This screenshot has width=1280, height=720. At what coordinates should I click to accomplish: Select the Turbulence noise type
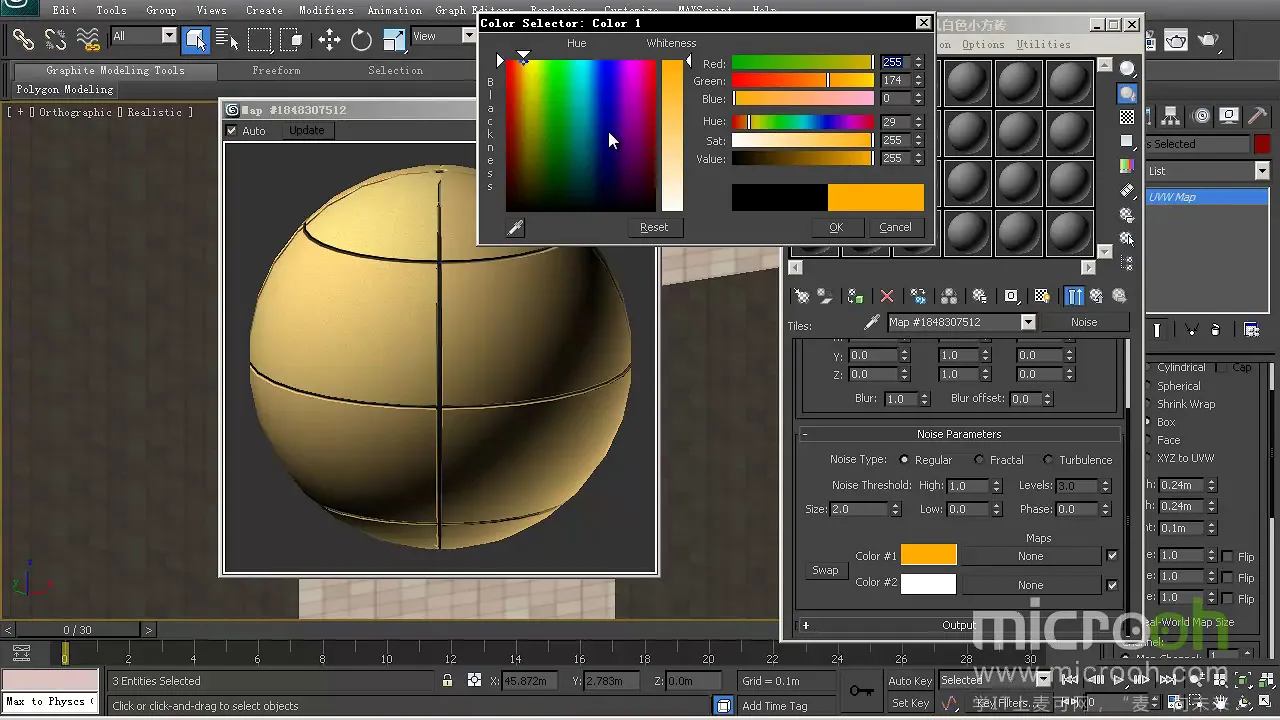(x=1048, y=460)
